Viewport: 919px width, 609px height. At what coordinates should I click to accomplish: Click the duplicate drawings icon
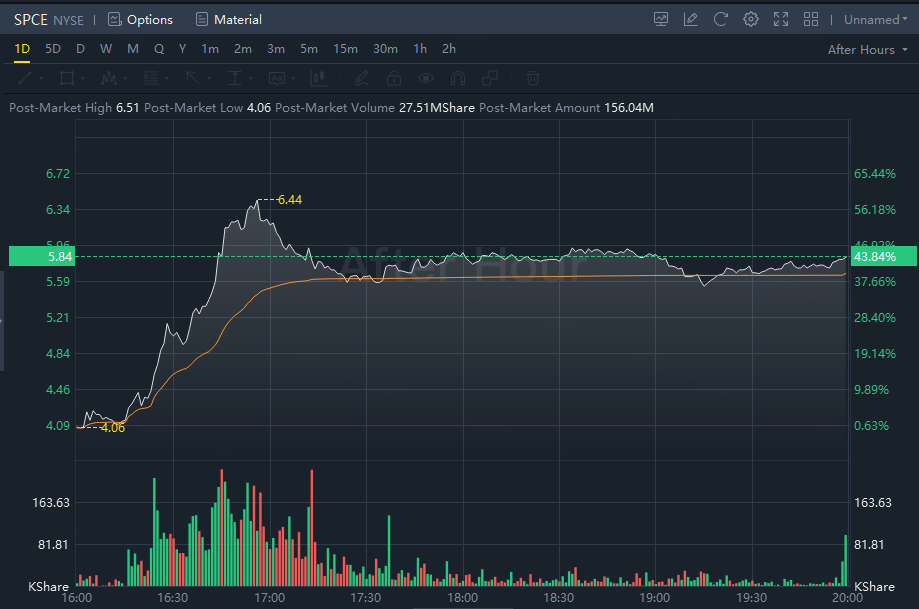pos(489,78)
